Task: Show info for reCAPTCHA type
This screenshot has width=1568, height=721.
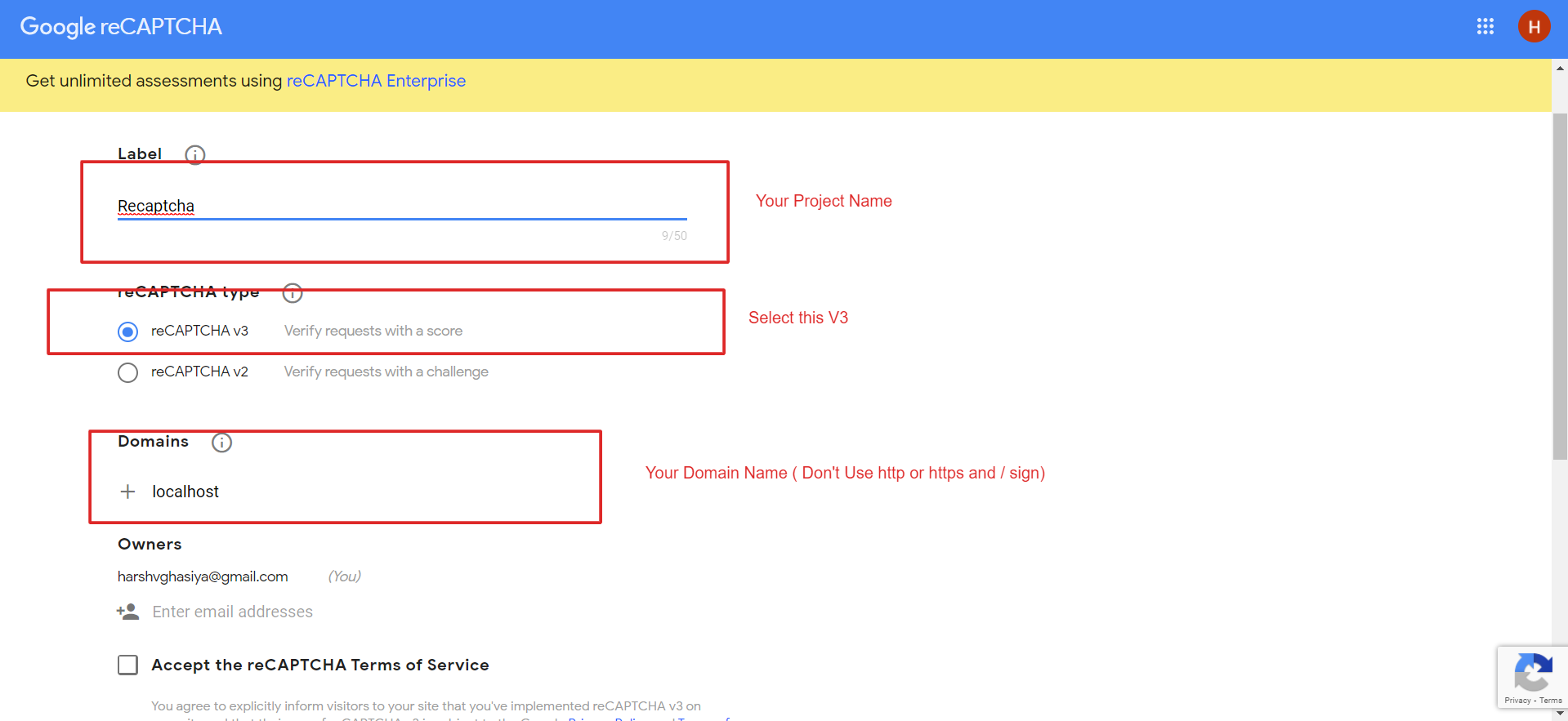Action: point(293,292)
